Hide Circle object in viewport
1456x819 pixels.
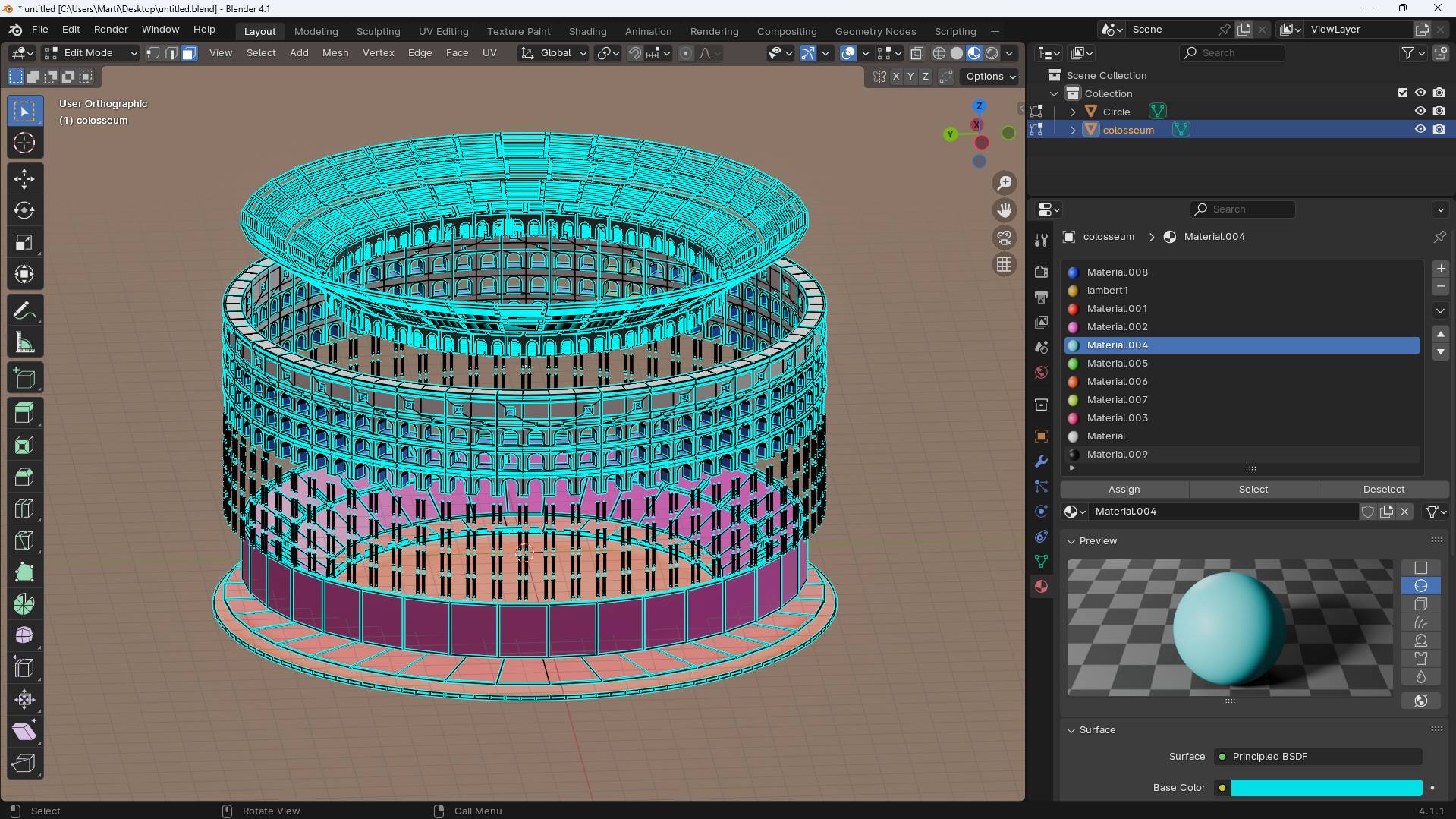1420,111
